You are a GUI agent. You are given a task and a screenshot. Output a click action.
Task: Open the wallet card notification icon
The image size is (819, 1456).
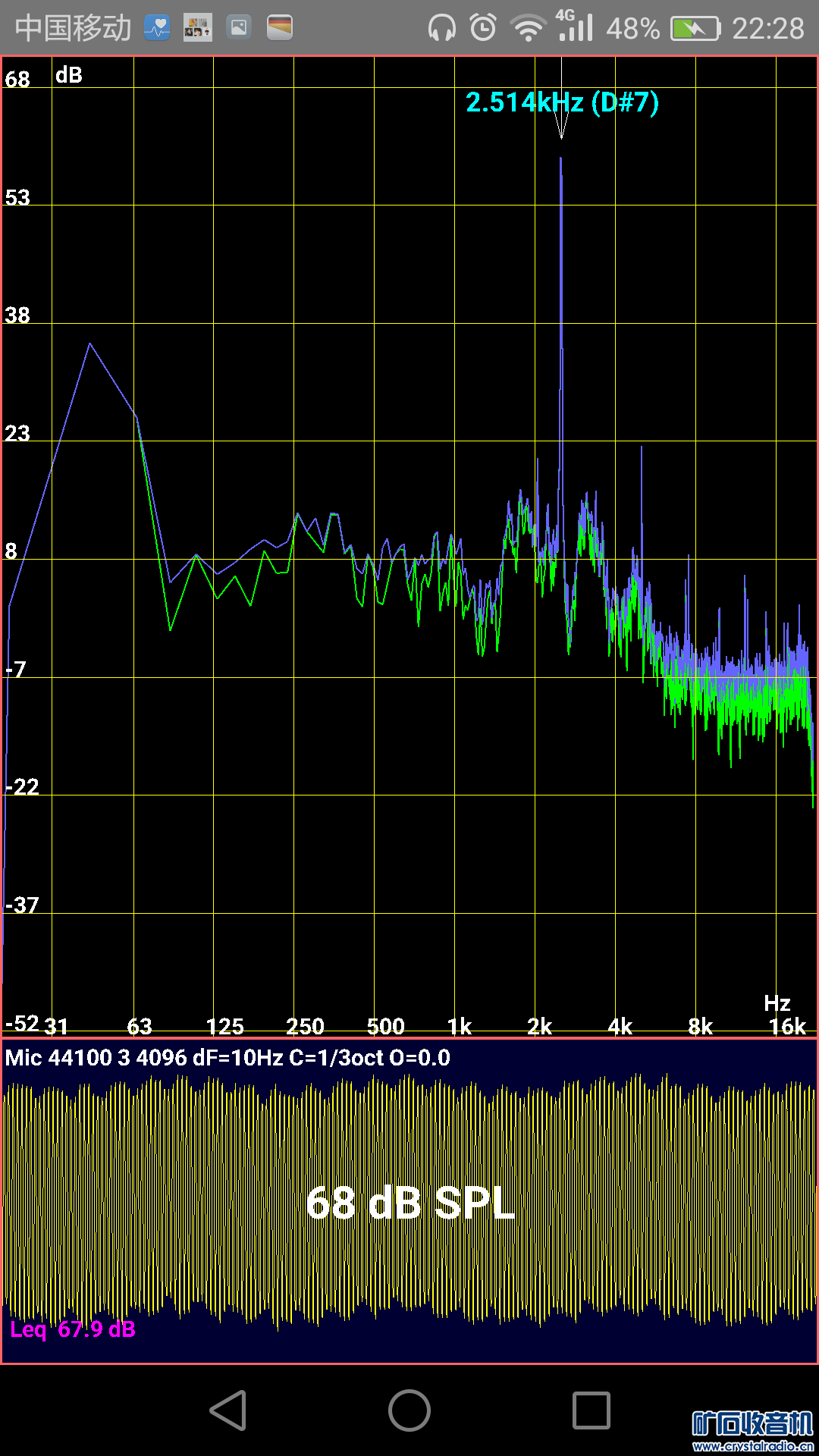pyautogui.click(x=280, y=28)
